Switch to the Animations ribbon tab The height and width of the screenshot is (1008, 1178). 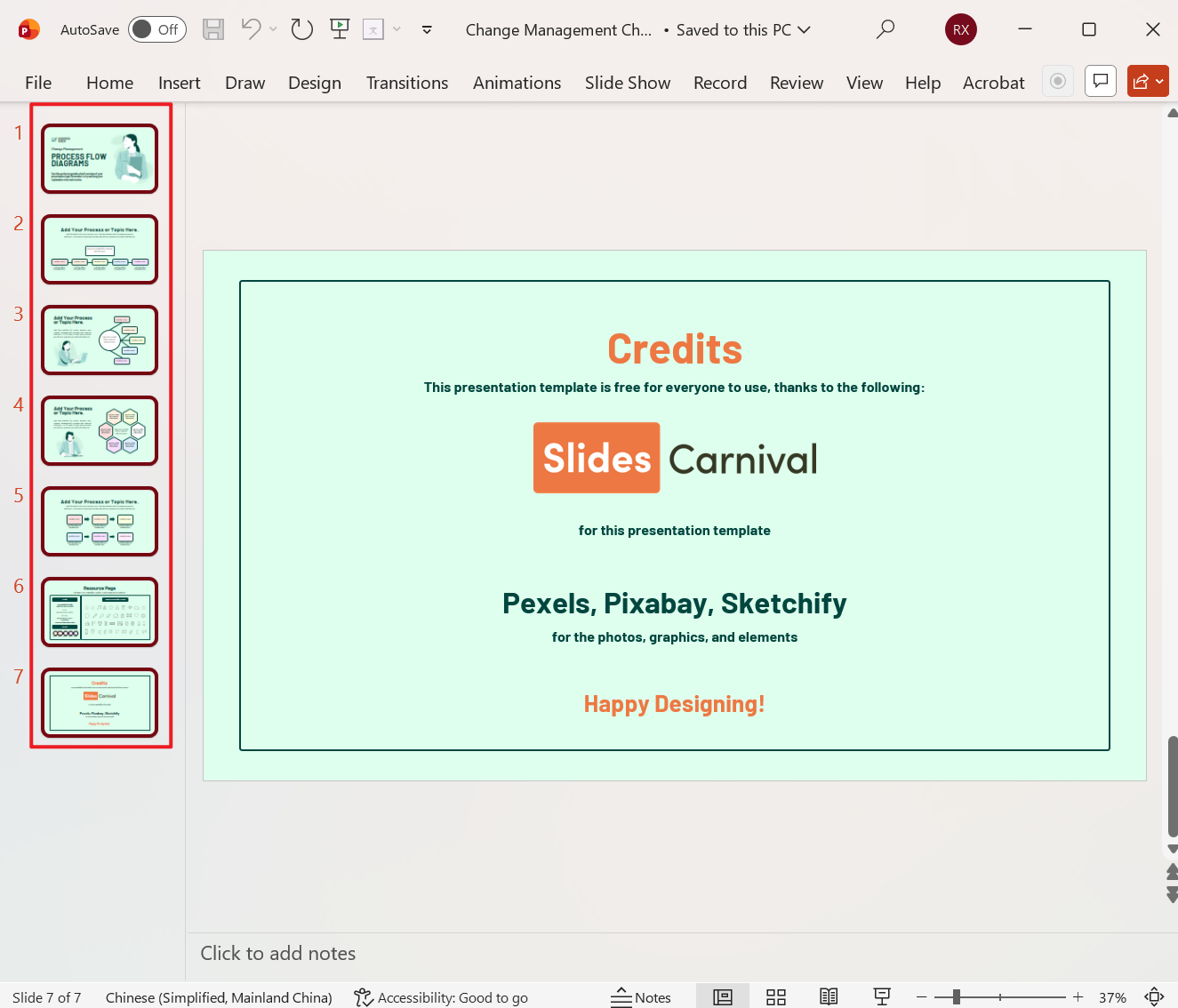click(x=517, y=83)
